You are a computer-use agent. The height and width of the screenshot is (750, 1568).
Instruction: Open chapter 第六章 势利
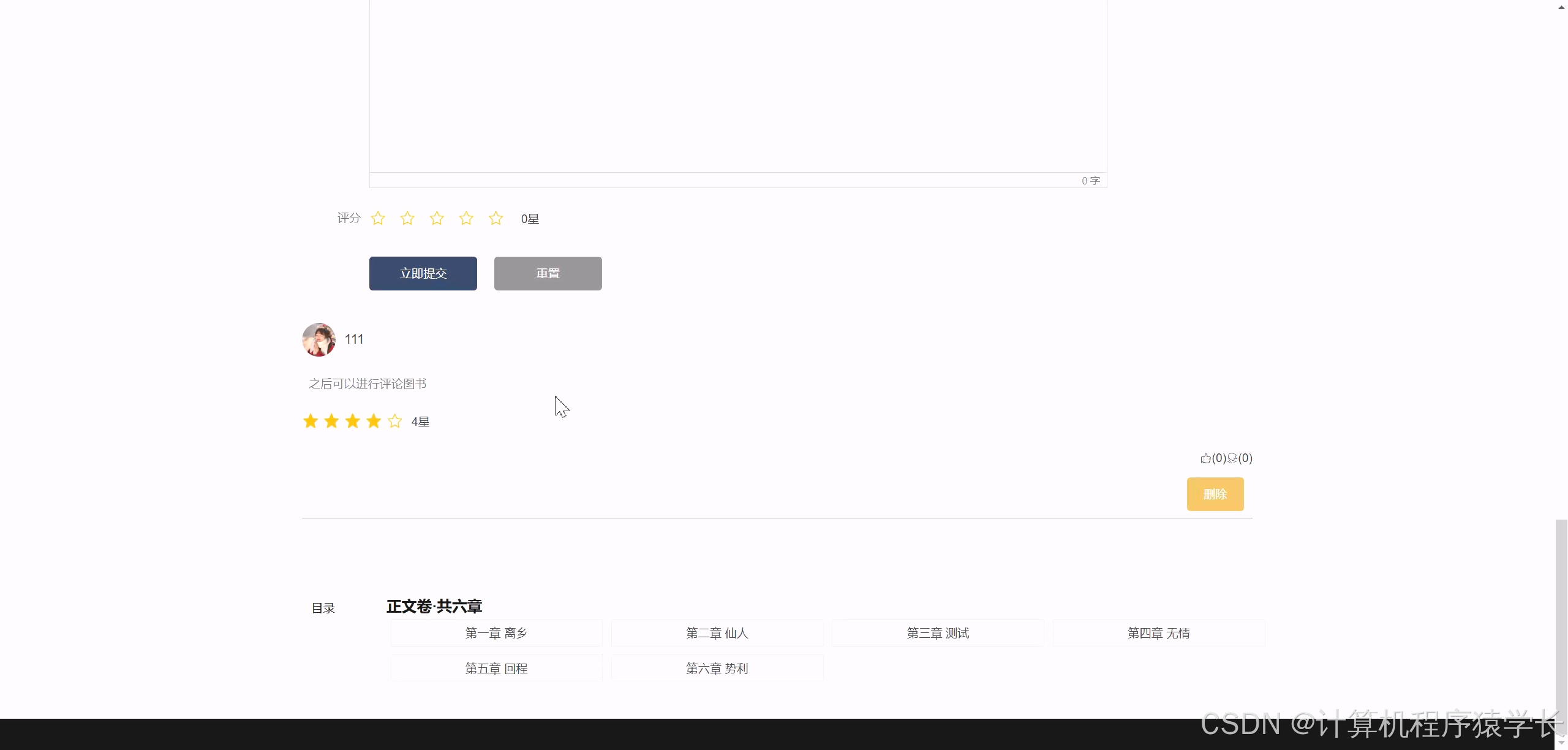[x=717, y=669]
